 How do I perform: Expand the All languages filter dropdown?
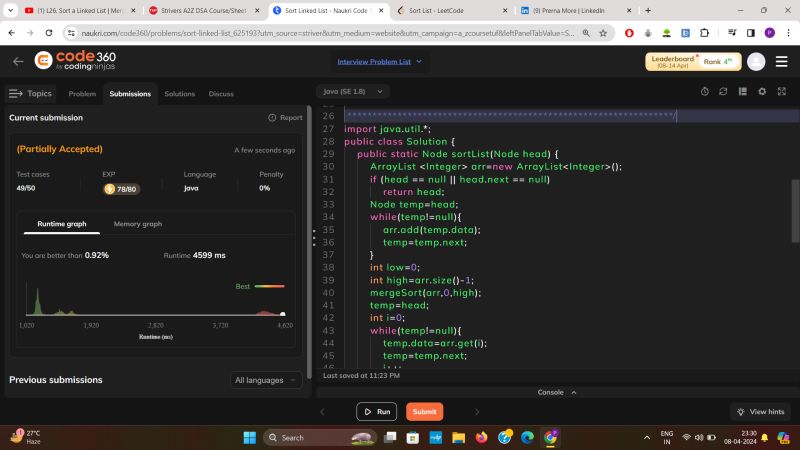click(265, 380)
